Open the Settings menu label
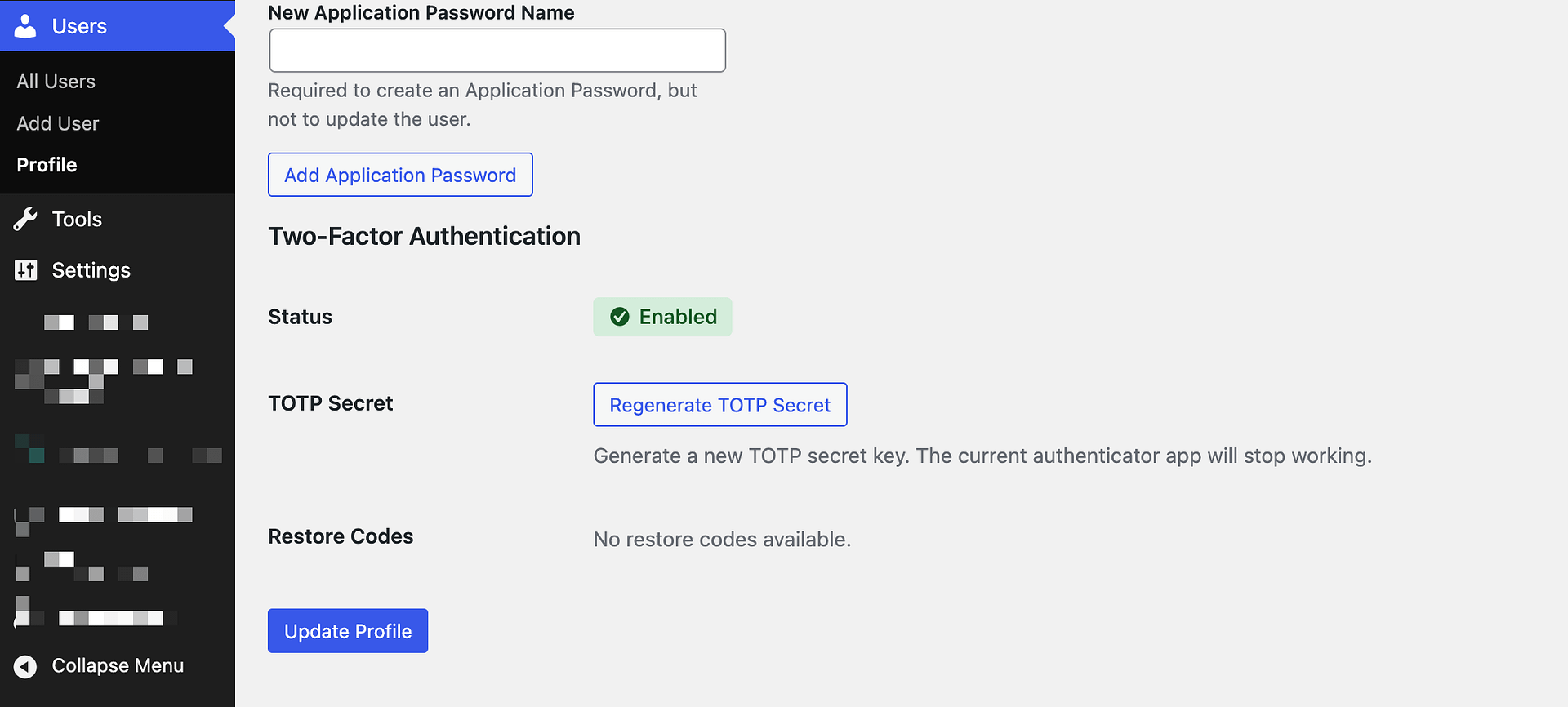This screenshot has width=1568, height=707. [x=91, y=270]
